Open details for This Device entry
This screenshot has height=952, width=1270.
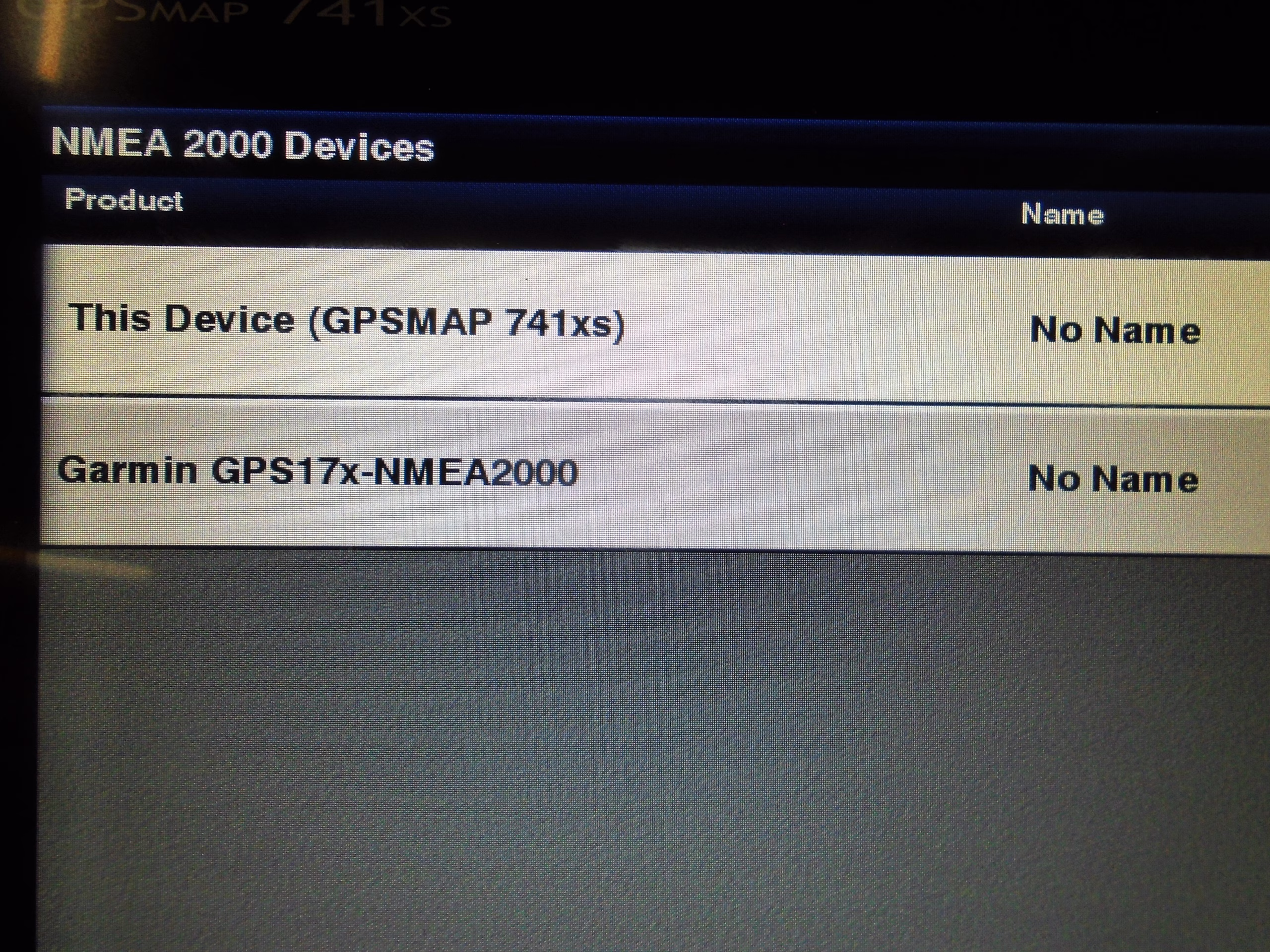[654, 323]
